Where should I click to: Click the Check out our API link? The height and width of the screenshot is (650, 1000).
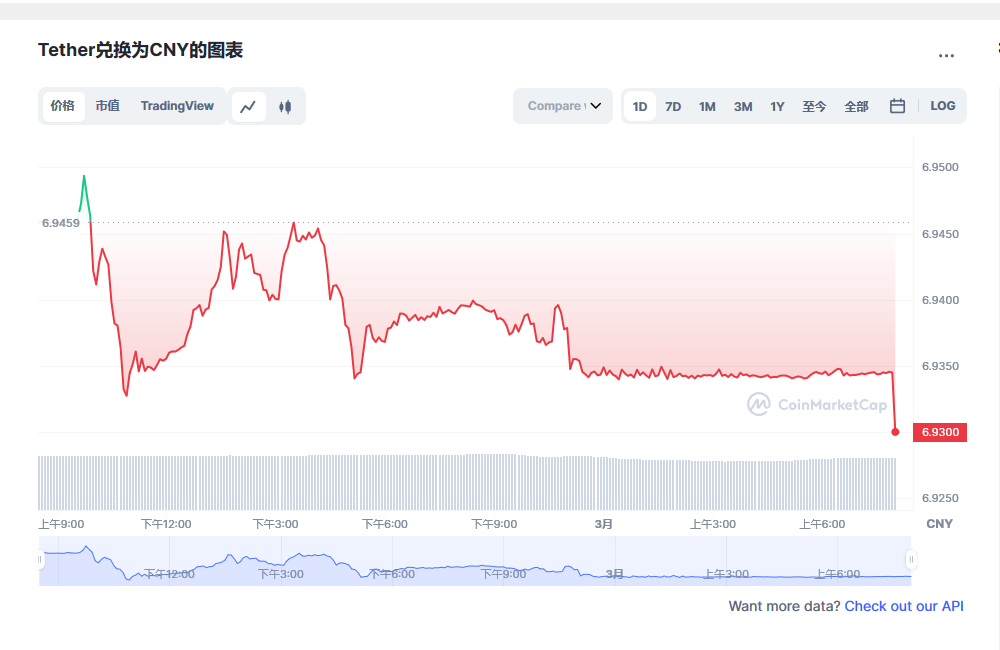[904, 606]
